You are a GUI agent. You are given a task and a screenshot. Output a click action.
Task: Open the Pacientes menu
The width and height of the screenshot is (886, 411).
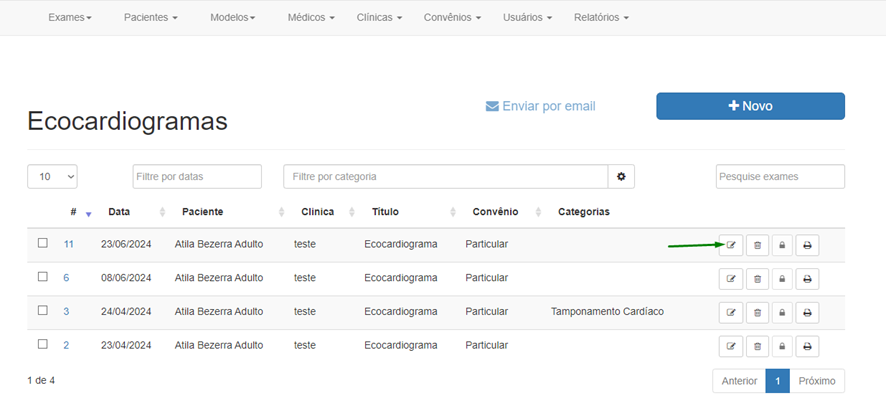point(151,18)
